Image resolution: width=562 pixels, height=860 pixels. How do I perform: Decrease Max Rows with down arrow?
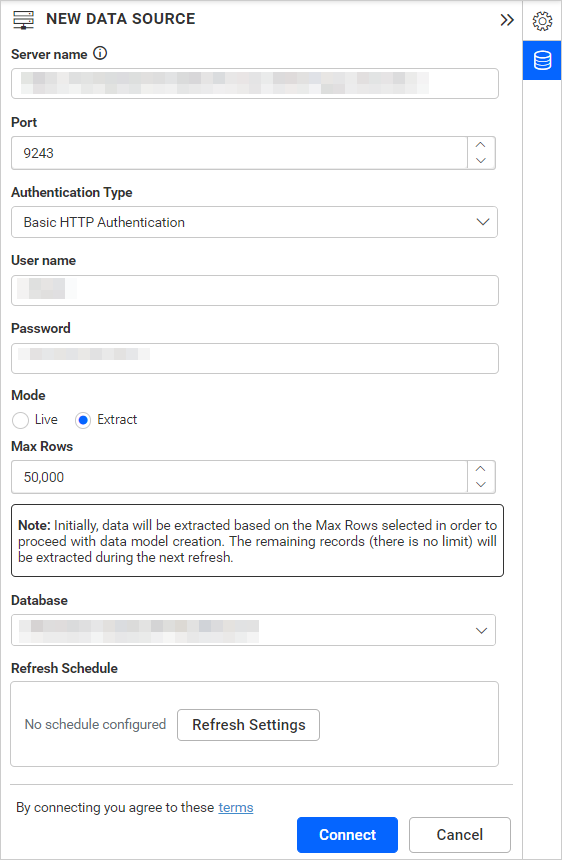[x=481, y=485]
